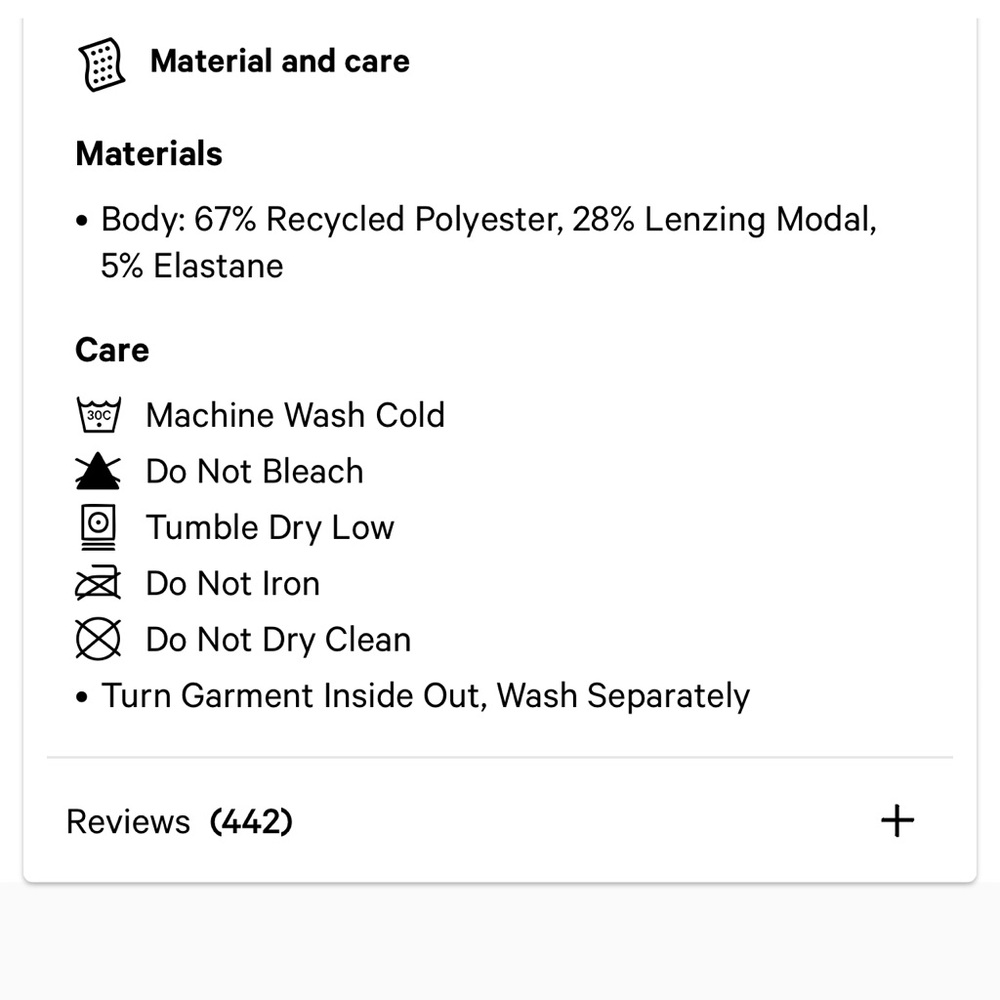This screenshot has width=1000, height=1000.
Task: Click the 5% Elastane text line
Action: [192, 266]
